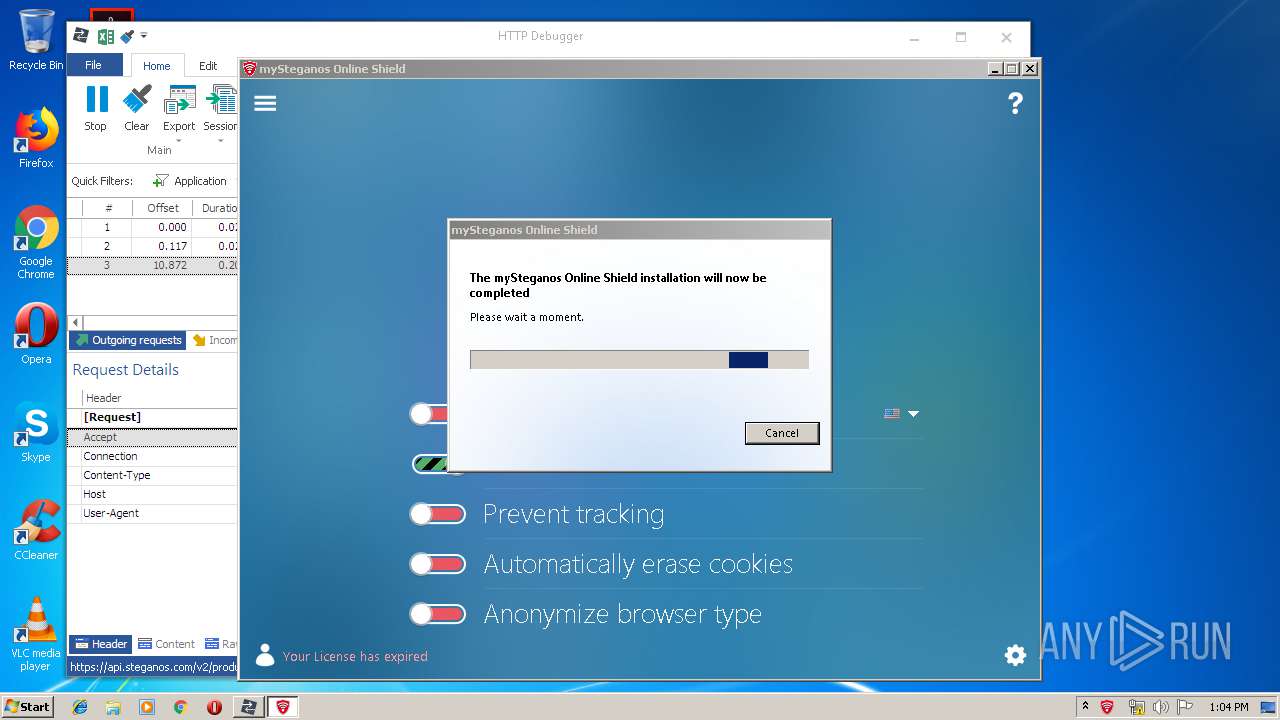This screenshot has width=1280, height=720.
Task: Open the quick access toolbar customize arrow
Action: click(144, 36)
